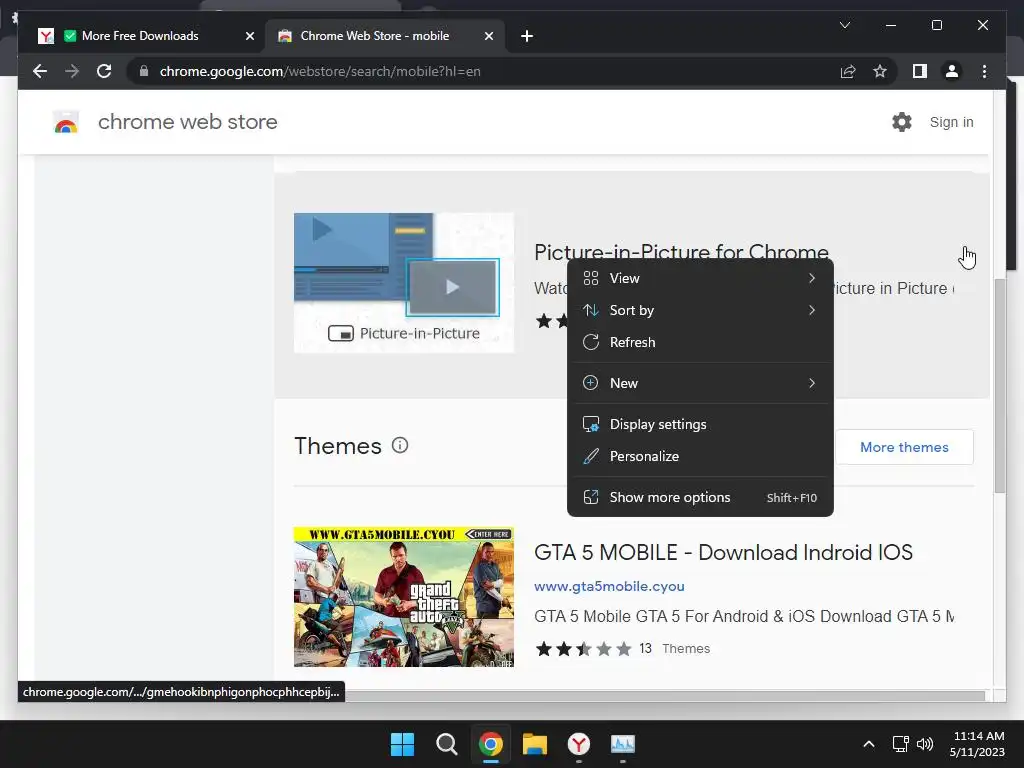Expand the View submenu in context menu
The width and height of the screenshot is (1024, 768).
click(700, 278)
